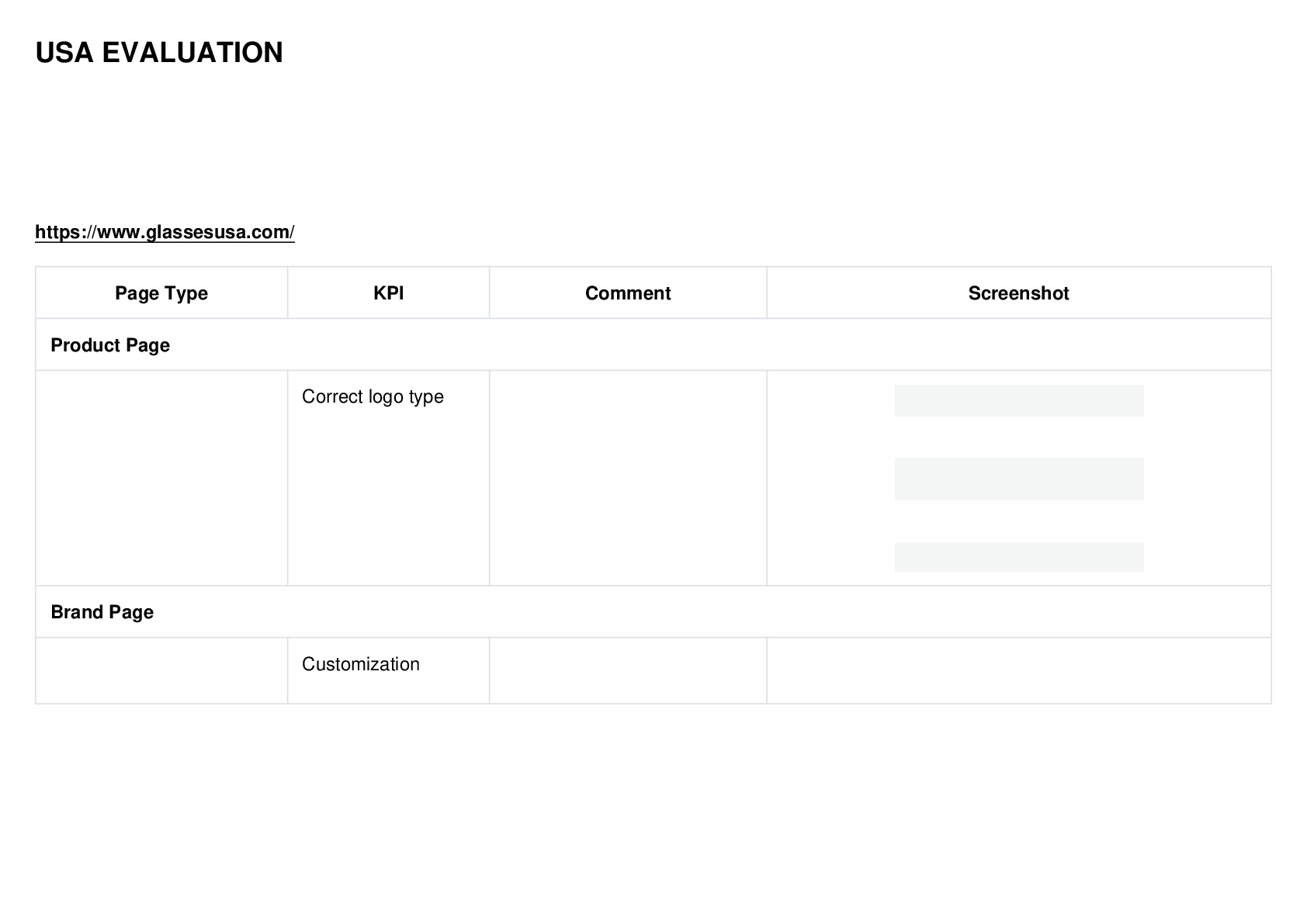Click the KPI column header

click(x=388, y=293)
